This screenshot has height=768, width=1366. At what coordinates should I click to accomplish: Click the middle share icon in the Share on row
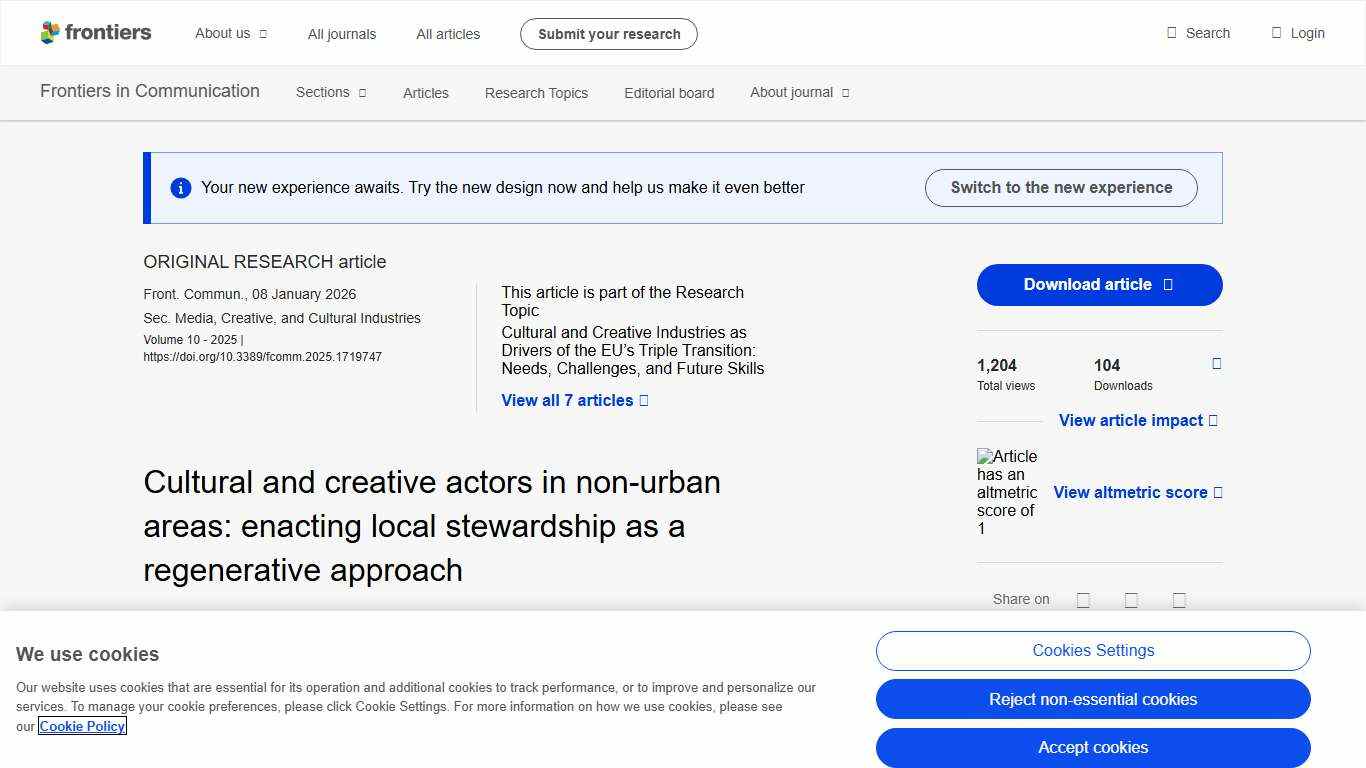coord(1131,599)
